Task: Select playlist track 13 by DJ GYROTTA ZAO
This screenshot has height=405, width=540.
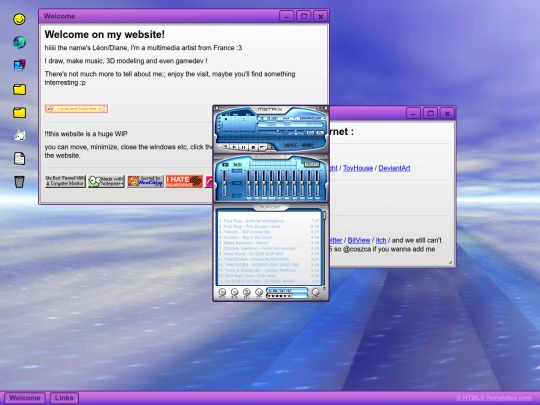Action: point(270,281)
